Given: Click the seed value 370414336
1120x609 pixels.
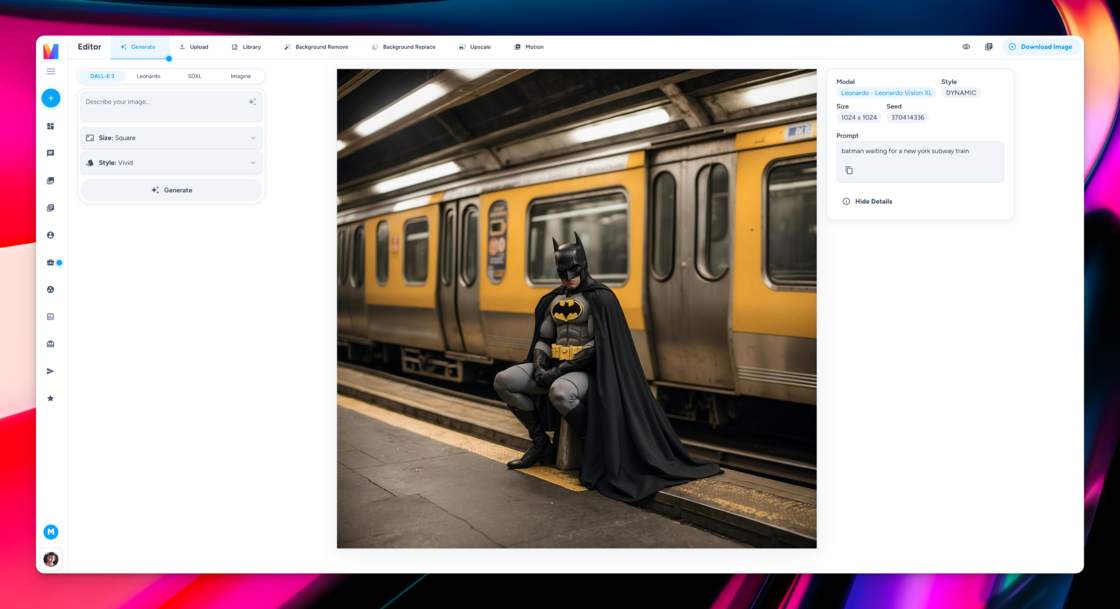Looking at the screenshot, I should pos(907,118).
